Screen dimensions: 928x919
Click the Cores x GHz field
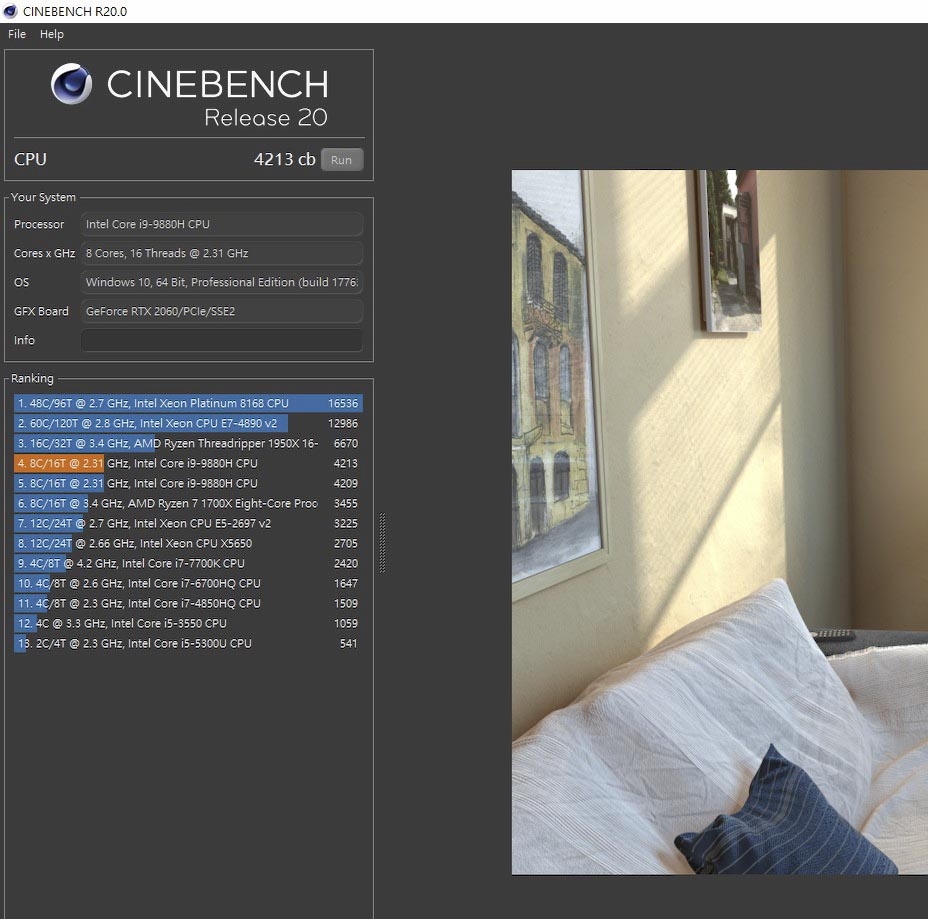pos(221,253)
